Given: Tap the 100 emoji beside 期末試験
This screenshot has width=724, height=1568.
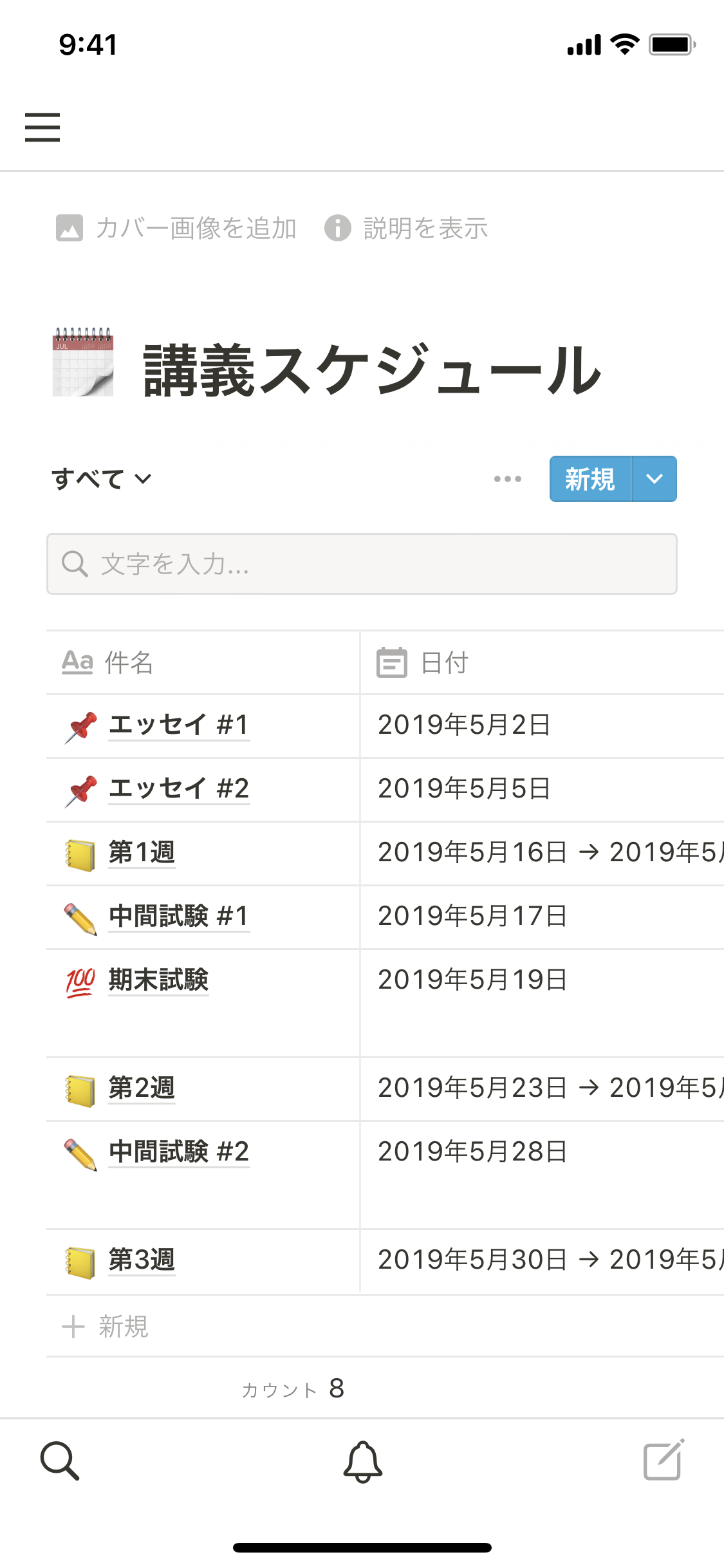Looking at the screenshot, I should [80, 982].
